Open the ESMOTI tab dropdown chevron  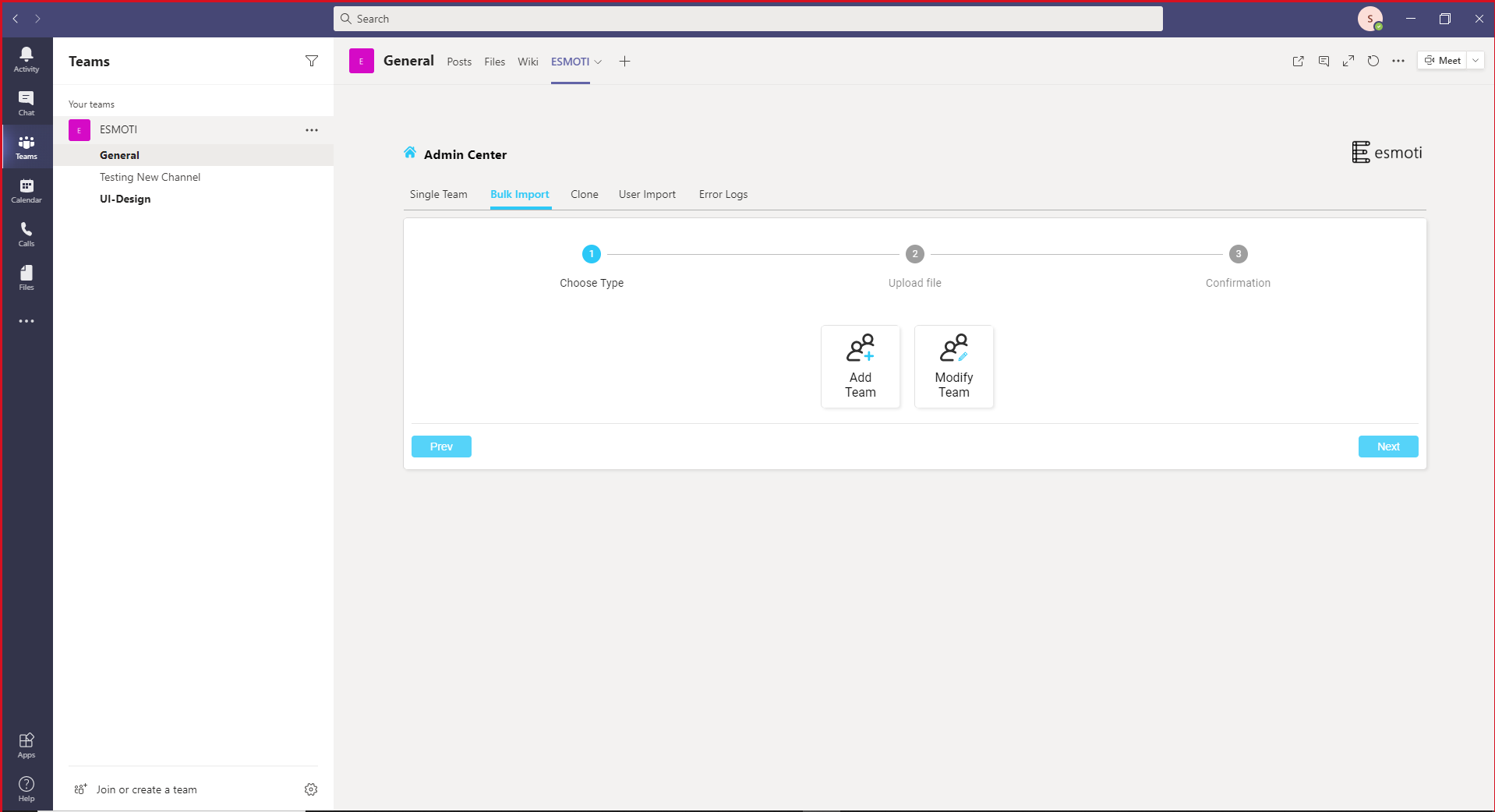pos(598,62)
